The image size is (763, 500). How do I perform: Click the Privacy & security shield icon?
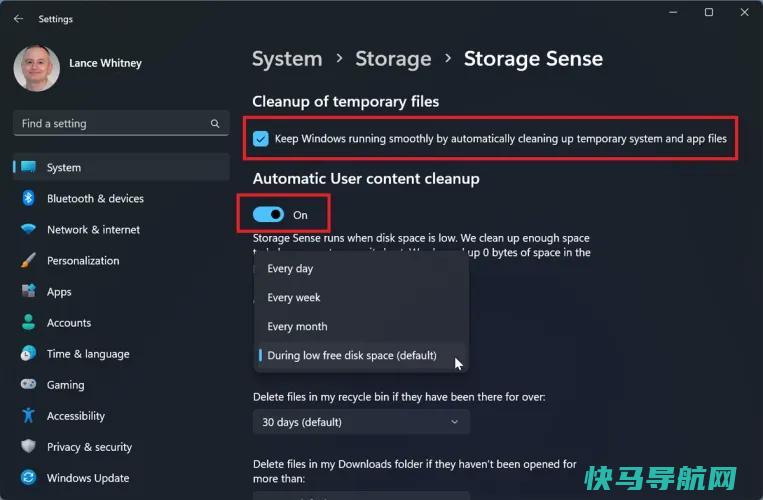pos(28,446)
